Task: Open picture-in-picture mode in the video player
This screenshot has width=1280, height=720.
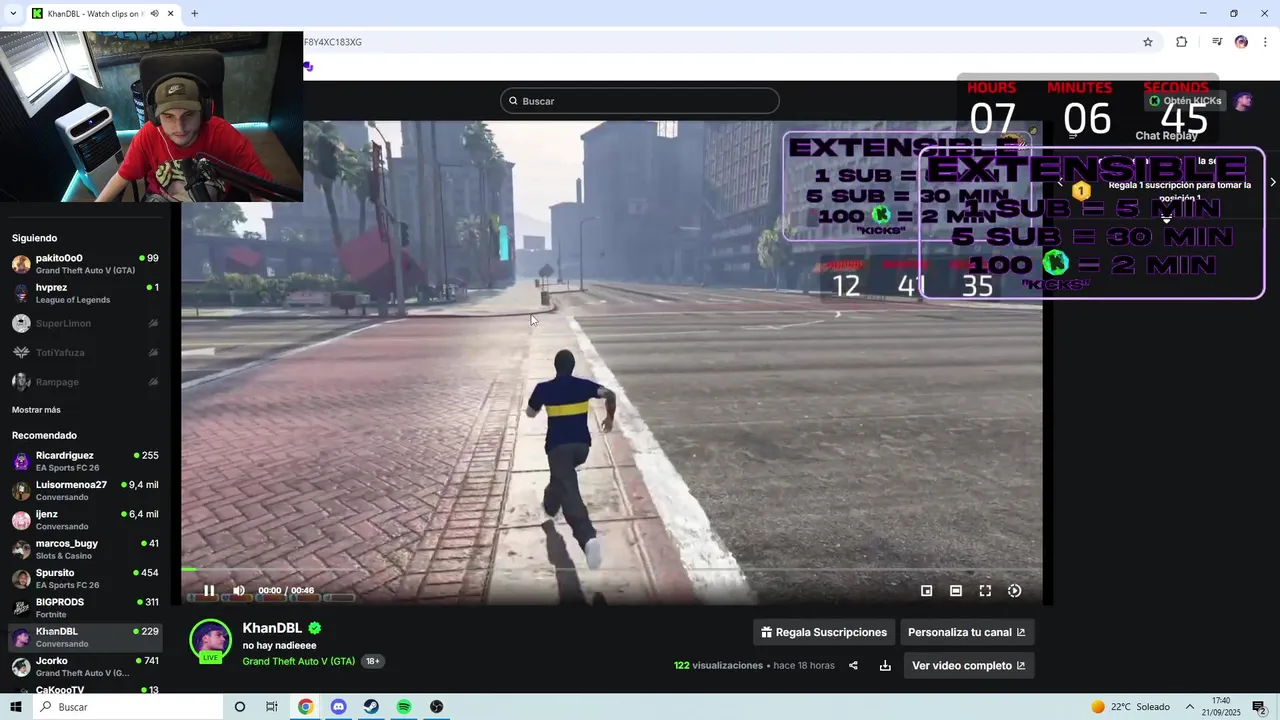Action: point(926,591)
